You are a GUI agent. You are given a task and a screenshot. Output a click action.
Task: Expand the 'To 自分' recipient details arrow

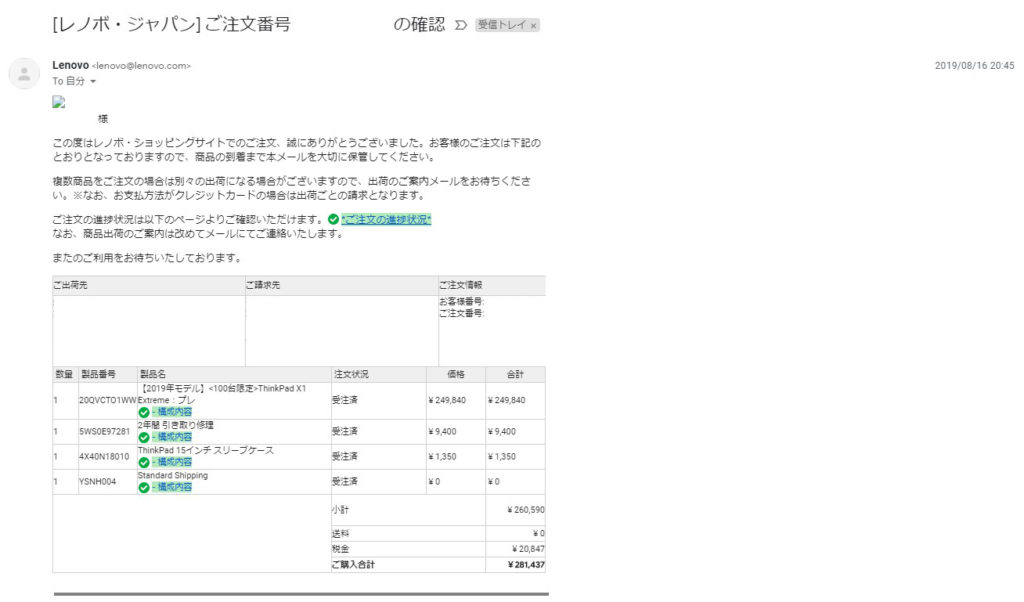(x=93, y=82)
